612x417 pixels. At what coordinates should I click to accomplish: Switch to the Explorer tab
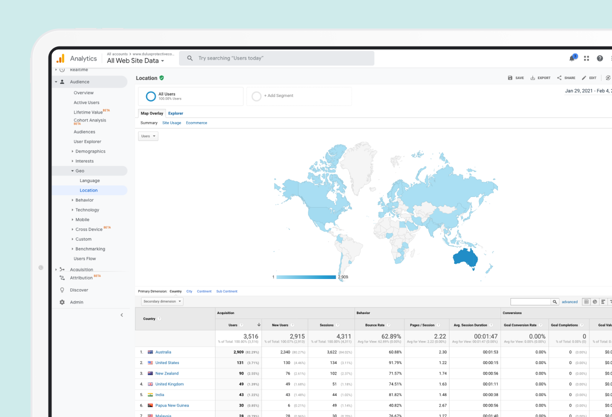coord(176,113)
